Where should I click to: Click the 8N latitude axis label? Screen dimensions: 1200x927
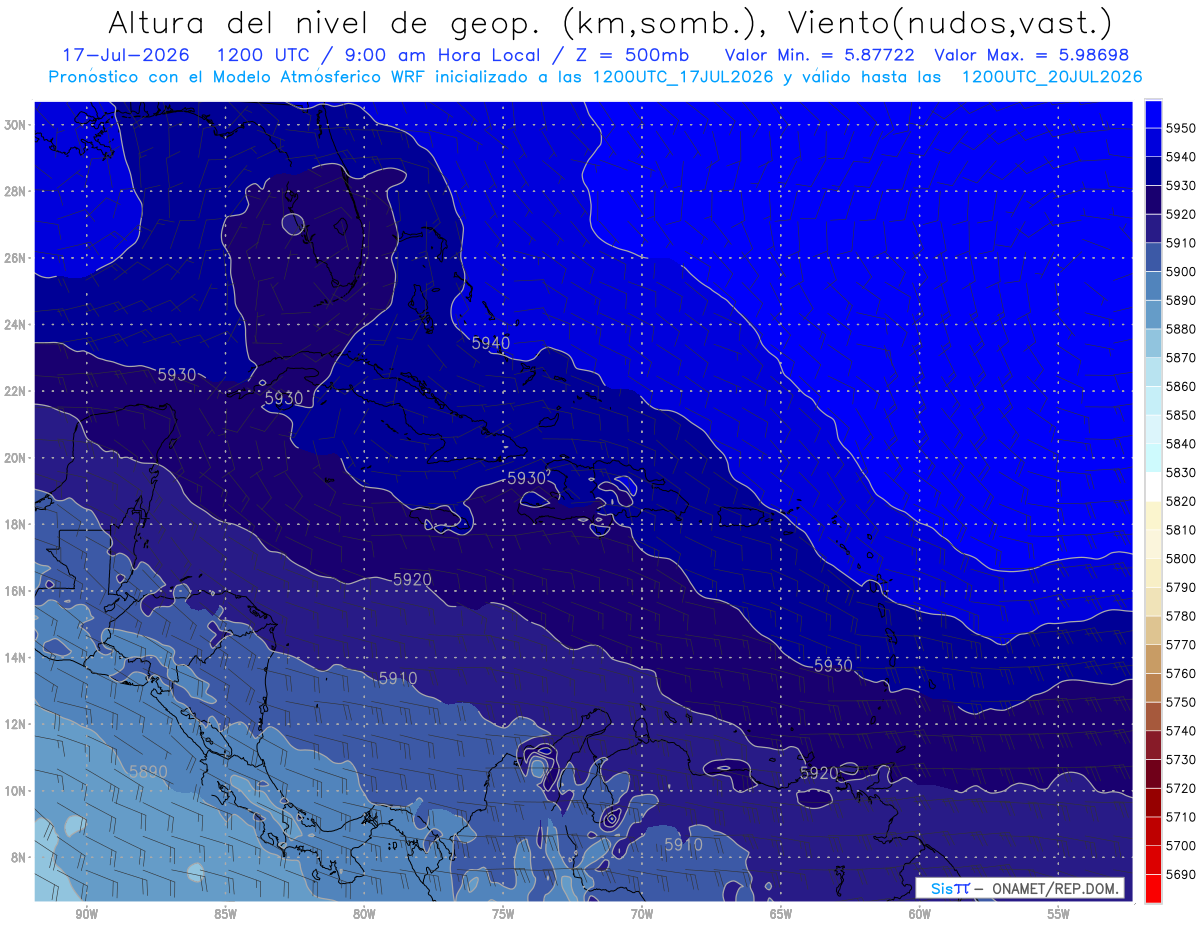pyautogui.click(x=20, y=857)
